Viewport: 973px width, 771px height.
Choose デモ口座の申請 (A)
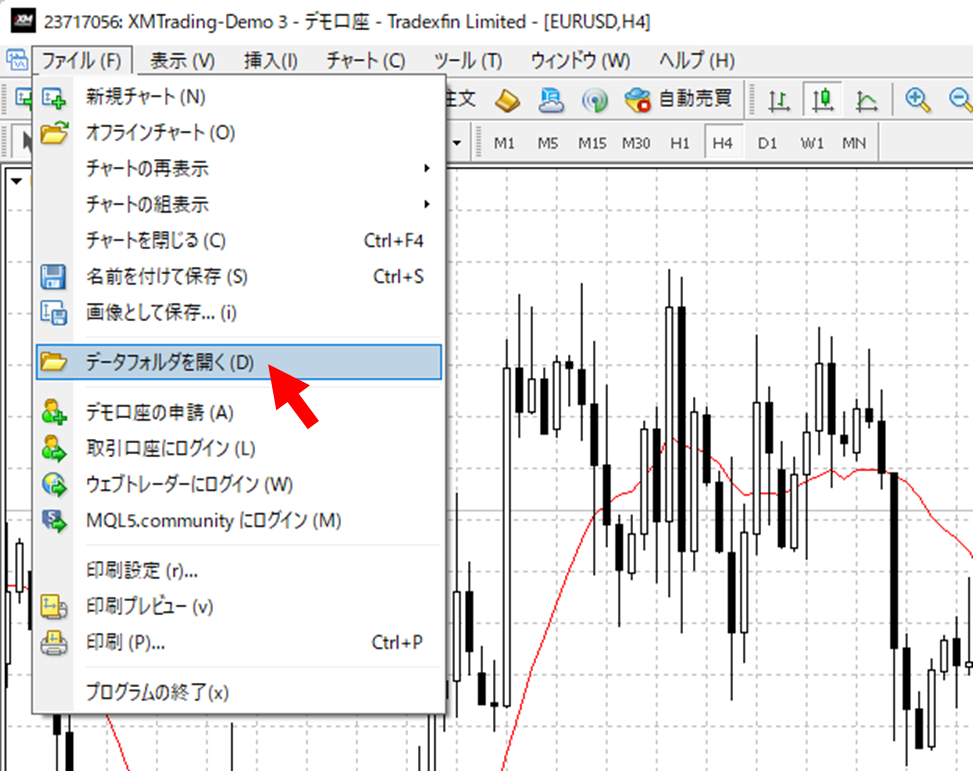[x=239, y=412]
